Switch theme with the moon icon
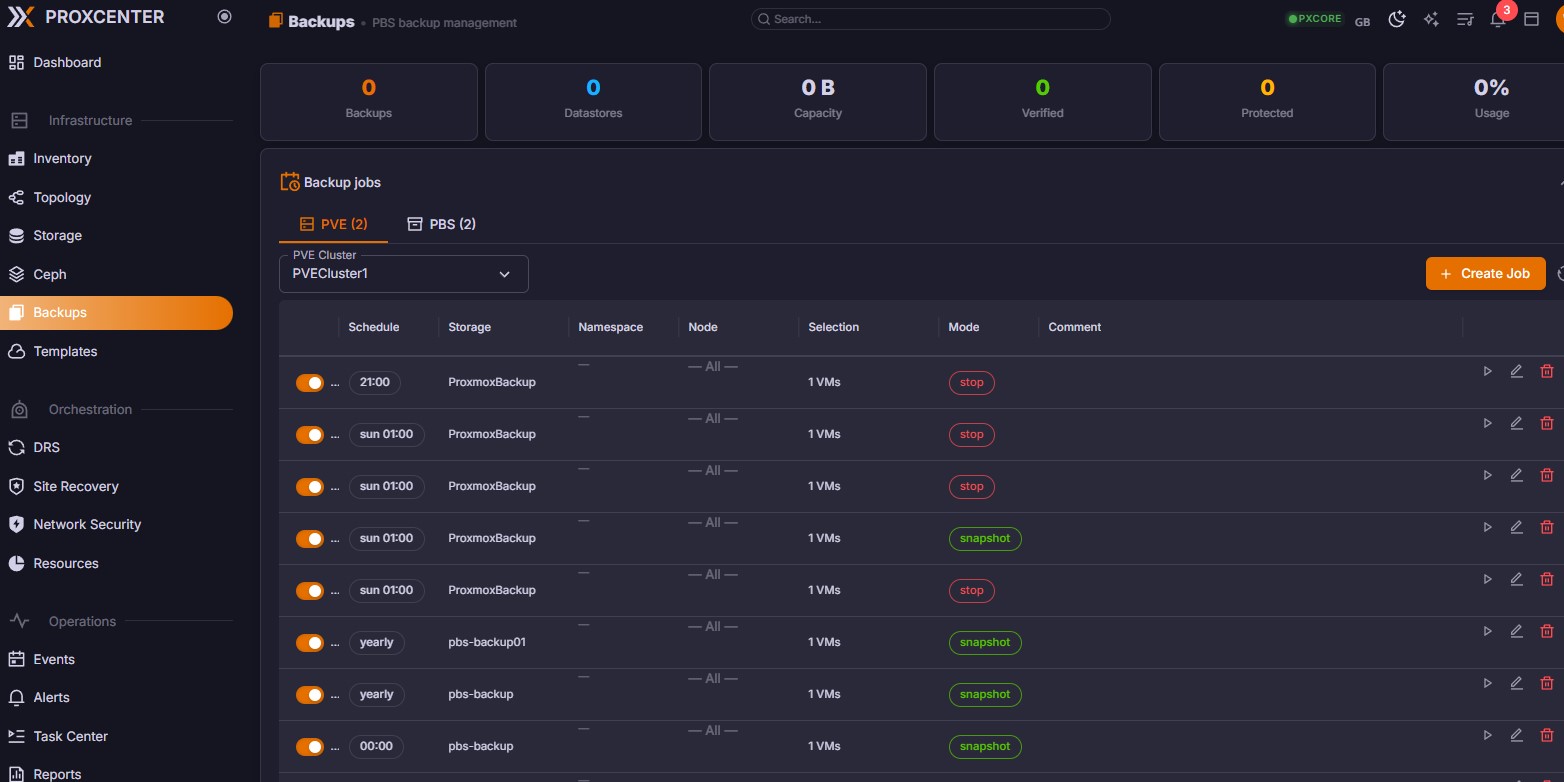The width and height of the screenshot is (1564, 782). point(1397,20)
